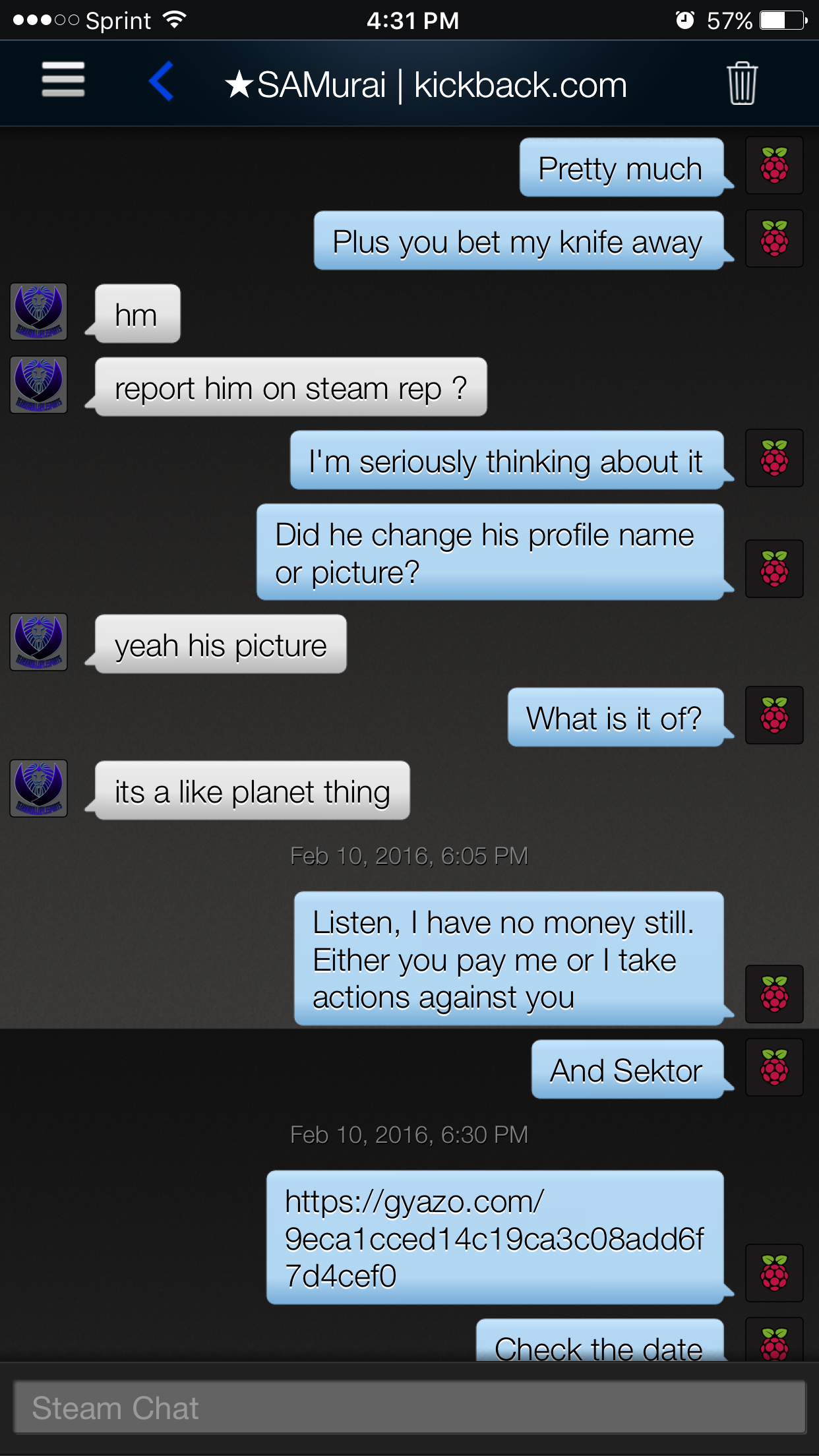Screen dimensions: 819x1456
Task: Tap the 'Check the date' message bubble
Action: [600, 1340]
